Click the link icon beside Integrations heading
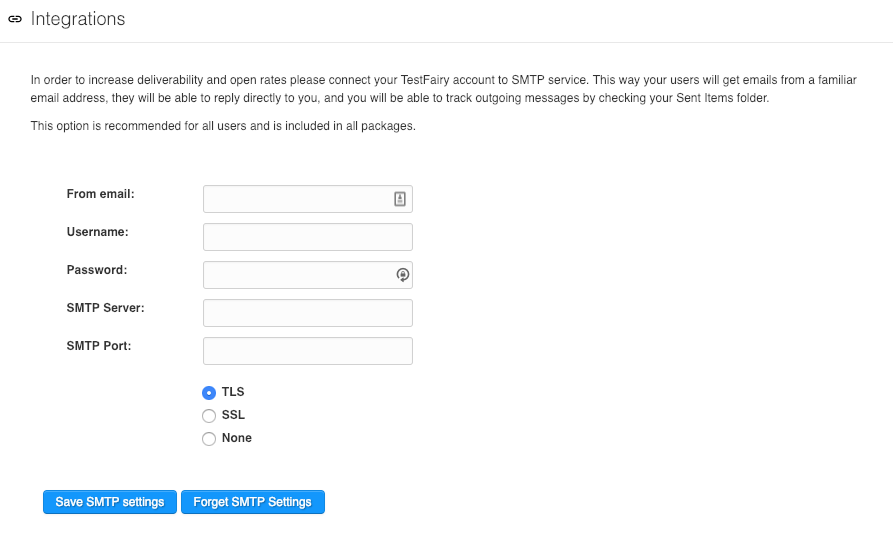893x548 pixels. click(x=14, y=19)
